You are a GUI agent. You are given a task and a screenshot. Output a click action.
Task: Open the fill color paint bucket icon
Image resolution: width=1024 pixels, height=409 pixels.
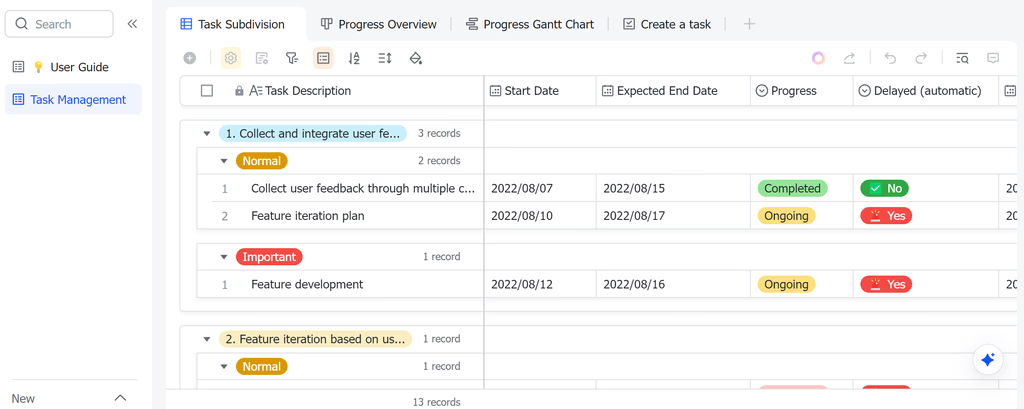(415, 58)
